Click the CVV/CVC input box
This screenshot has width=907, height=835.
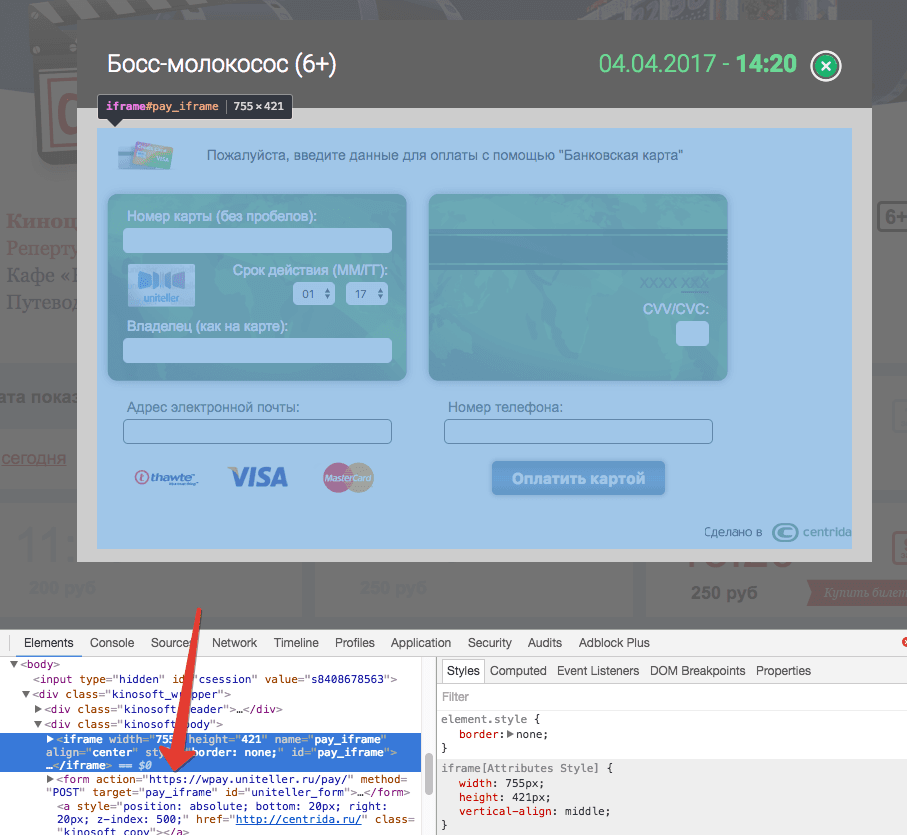click(692, 334)
